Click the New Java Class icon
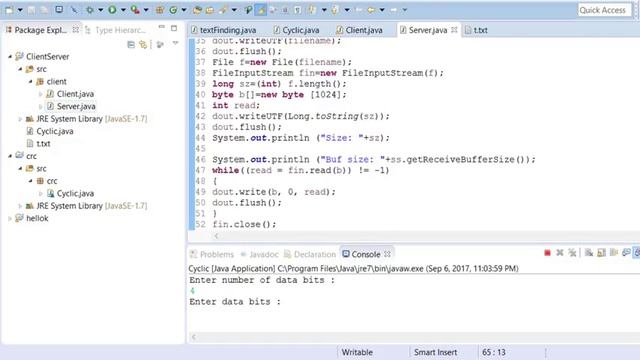 point(173,10)
